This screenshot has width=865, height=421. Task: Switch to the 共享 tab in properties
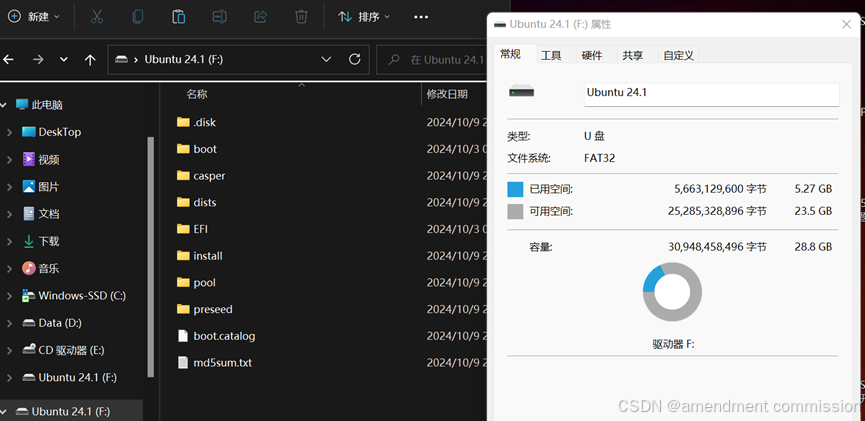[633, 55]
